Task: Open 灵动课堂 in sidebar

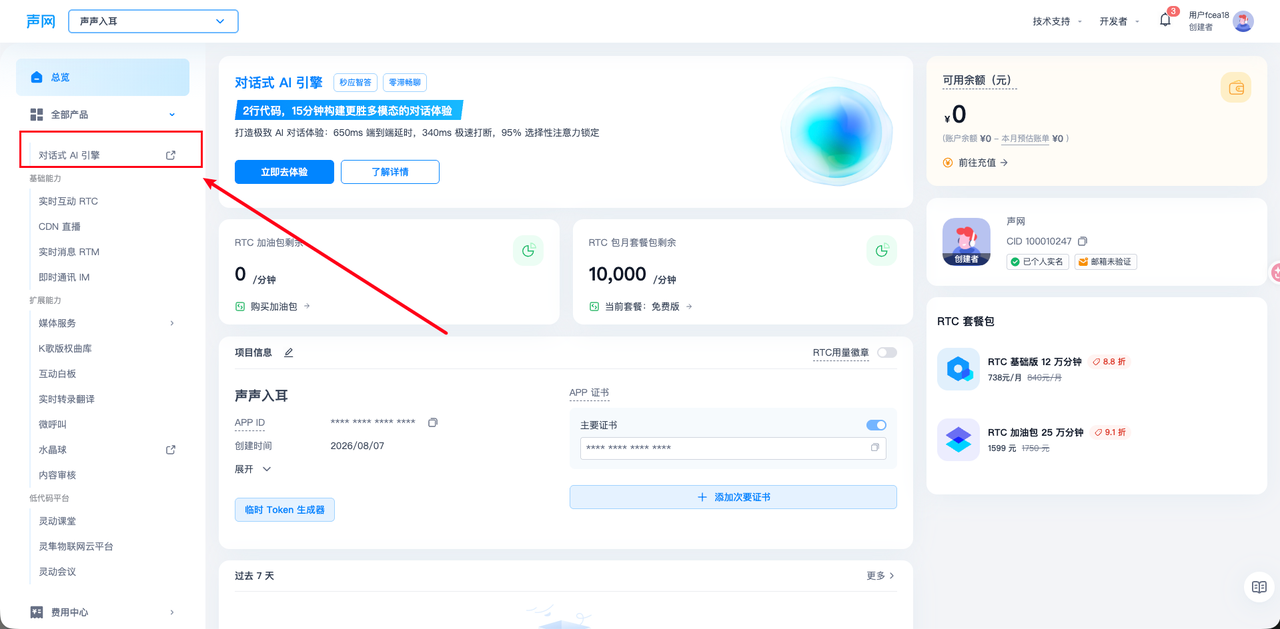Action: coord(57,521)
